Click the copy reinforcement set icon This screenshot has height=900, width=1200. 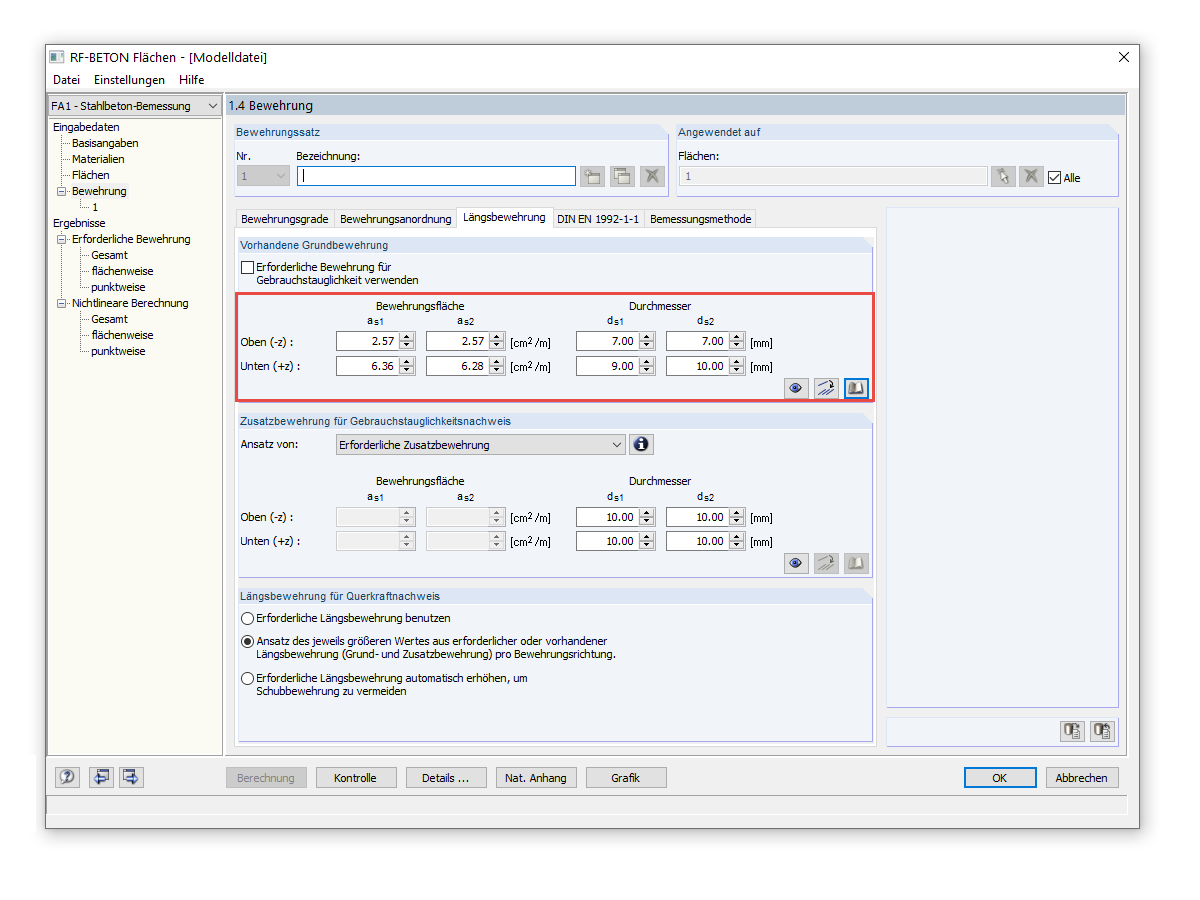(x=622, y=176)
